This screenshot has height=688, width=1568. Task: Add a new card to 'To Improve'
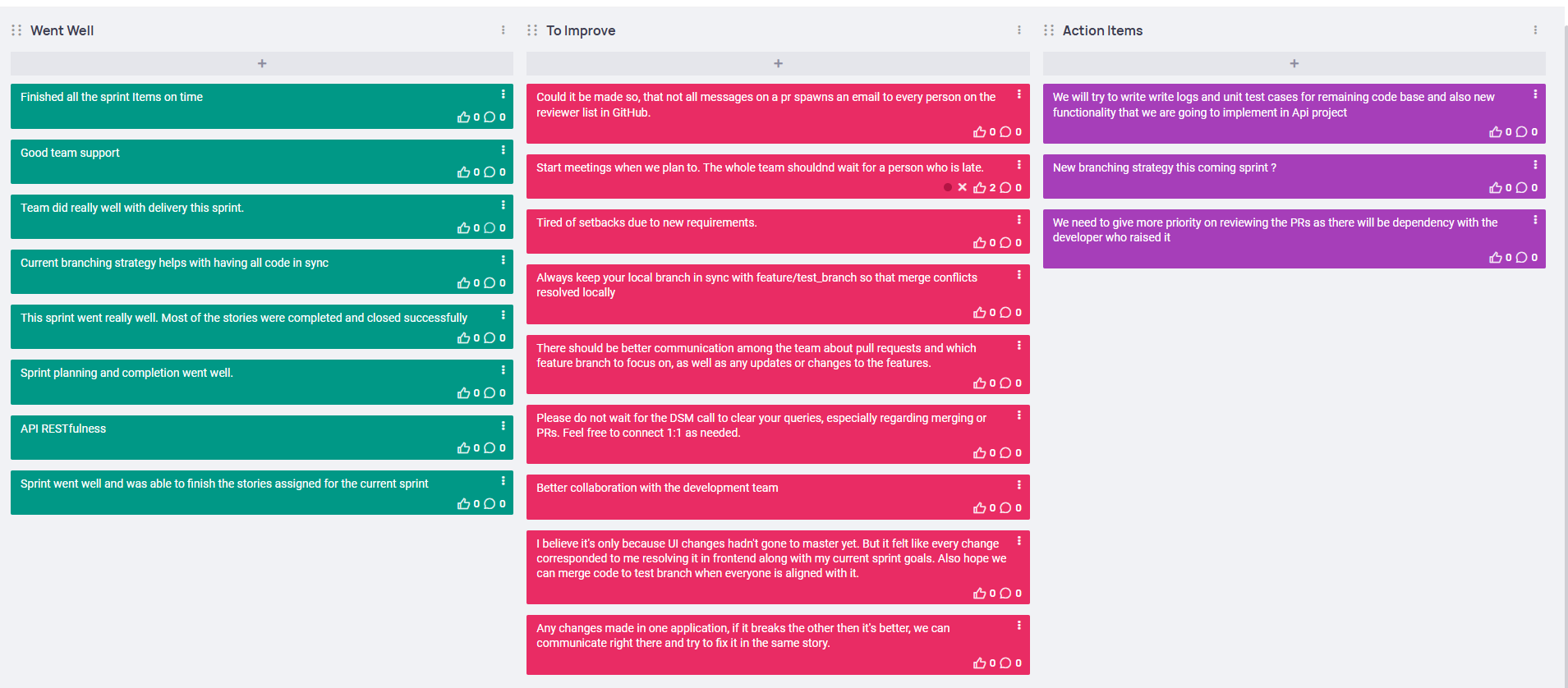[778, 63]
